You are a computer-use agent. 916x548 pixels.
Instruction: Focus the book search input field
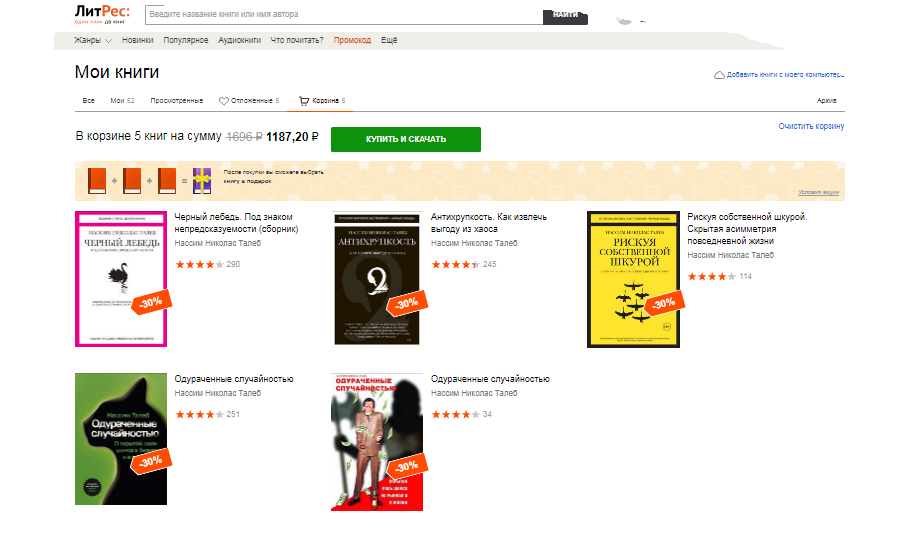coord(344,14)
